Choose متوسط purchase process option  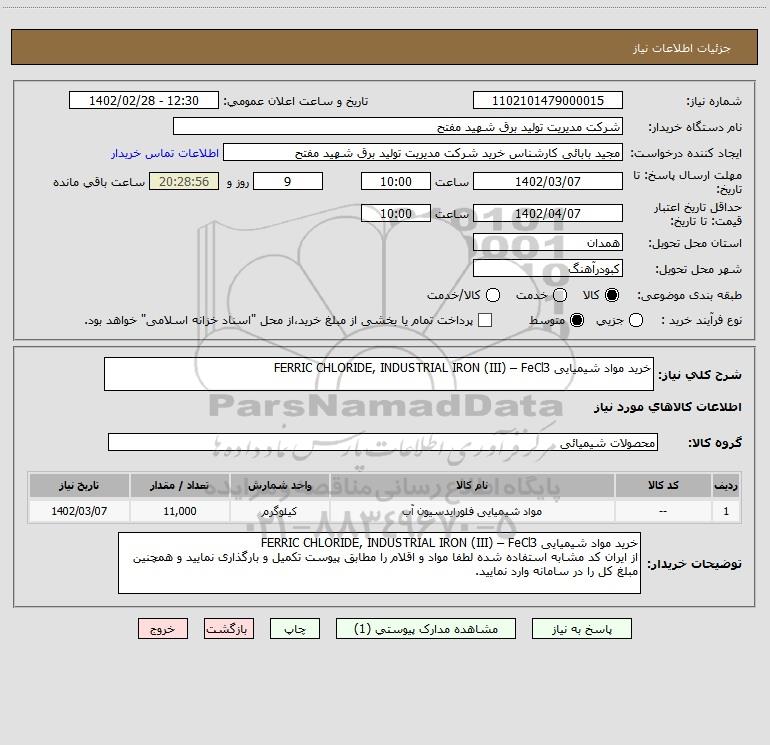[577, 320]
